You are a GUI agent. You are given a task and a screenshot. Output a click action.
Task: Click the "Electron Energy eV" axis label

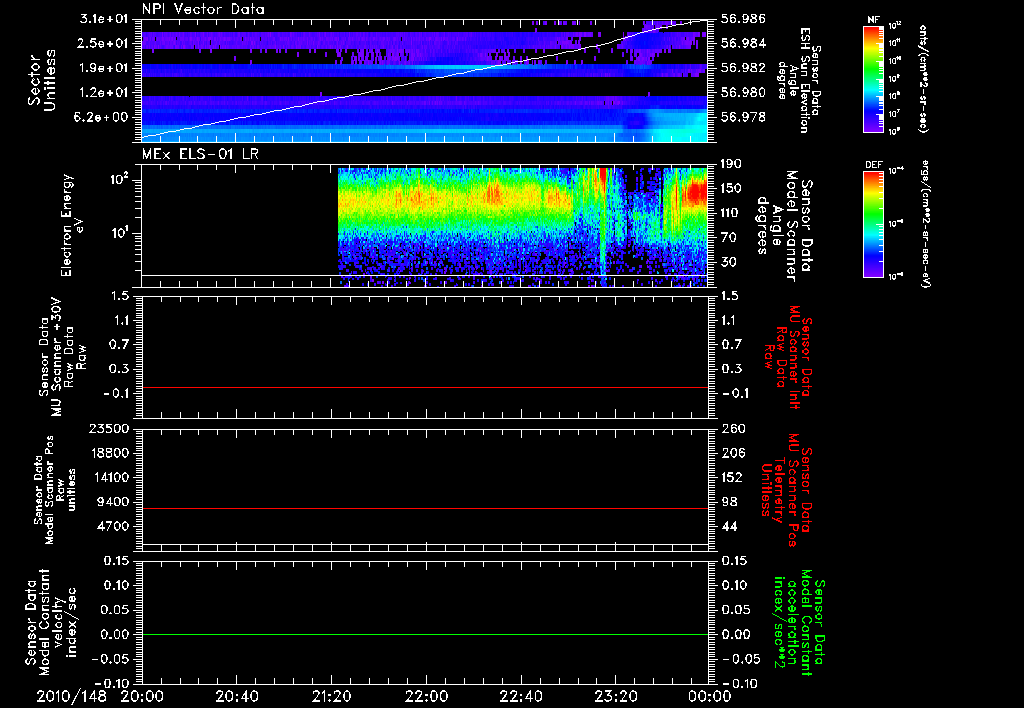[73, 225]
